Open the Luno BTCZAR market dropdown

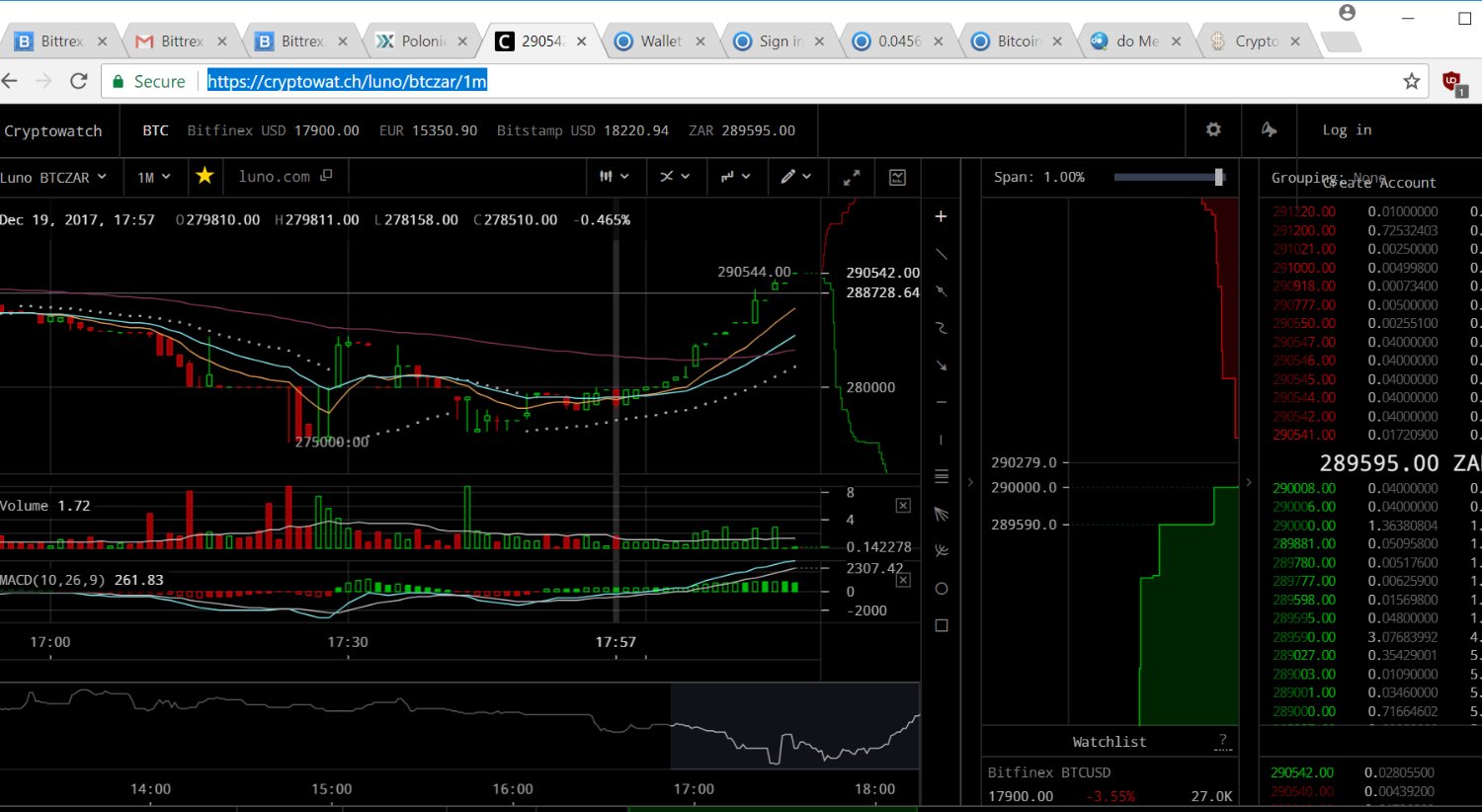tap(53, 177)
